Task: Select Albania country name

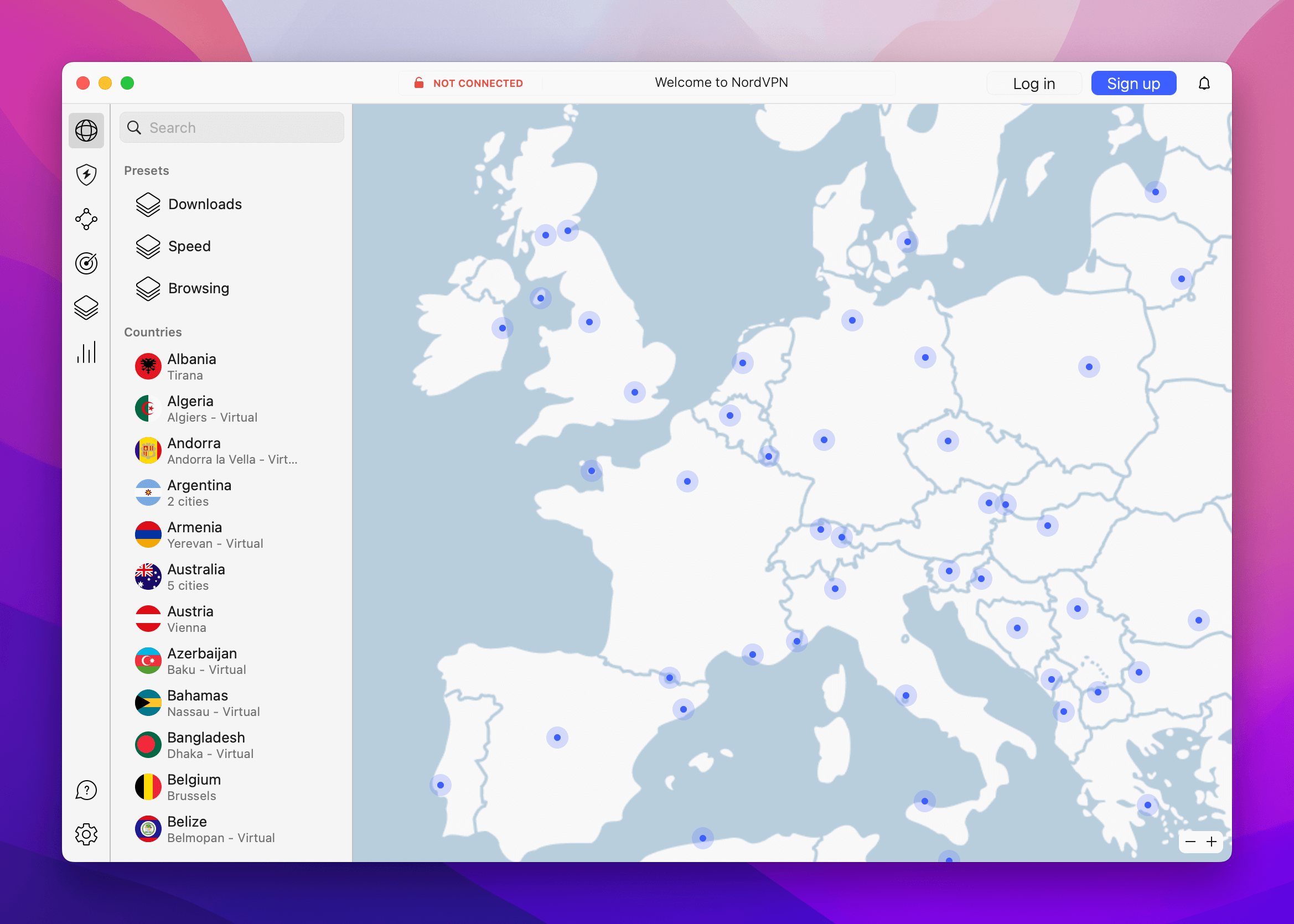Action: 191,359
